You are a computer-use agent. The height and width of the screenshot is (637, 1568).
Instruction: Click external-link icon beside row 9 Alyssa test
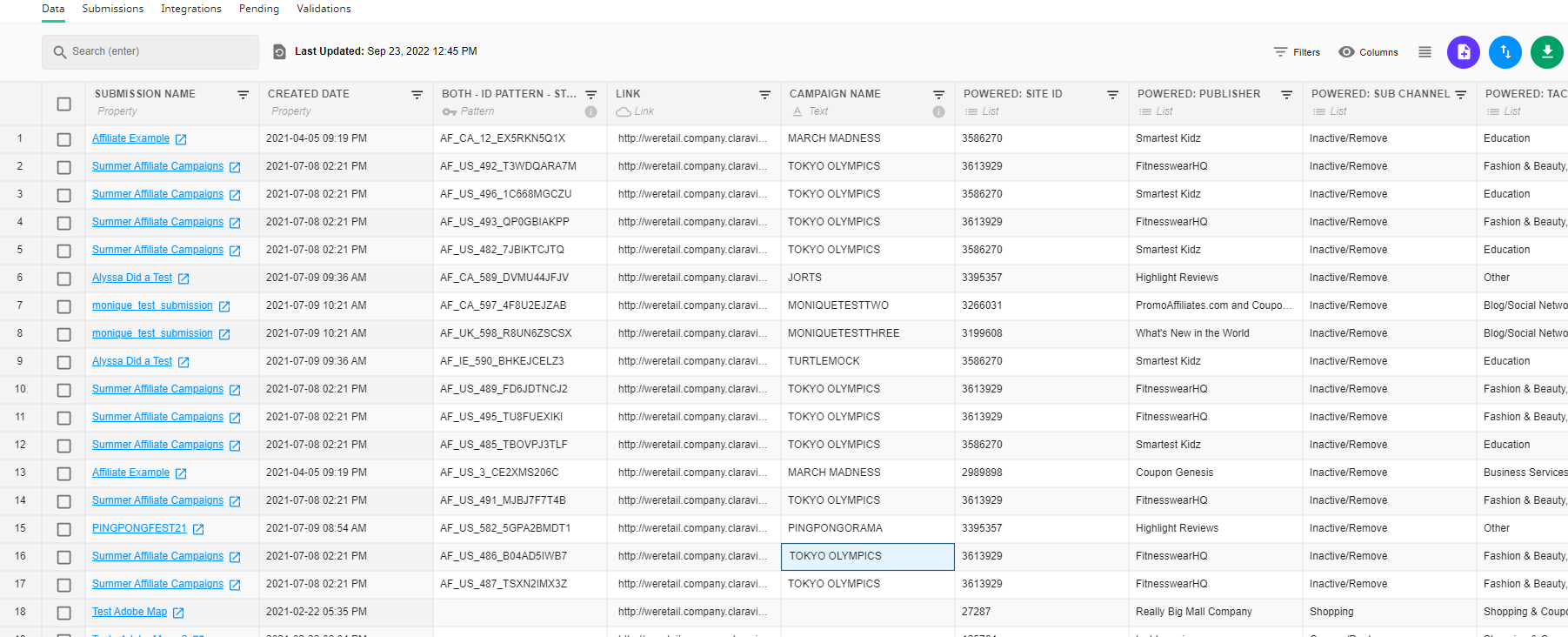point(183,362)
